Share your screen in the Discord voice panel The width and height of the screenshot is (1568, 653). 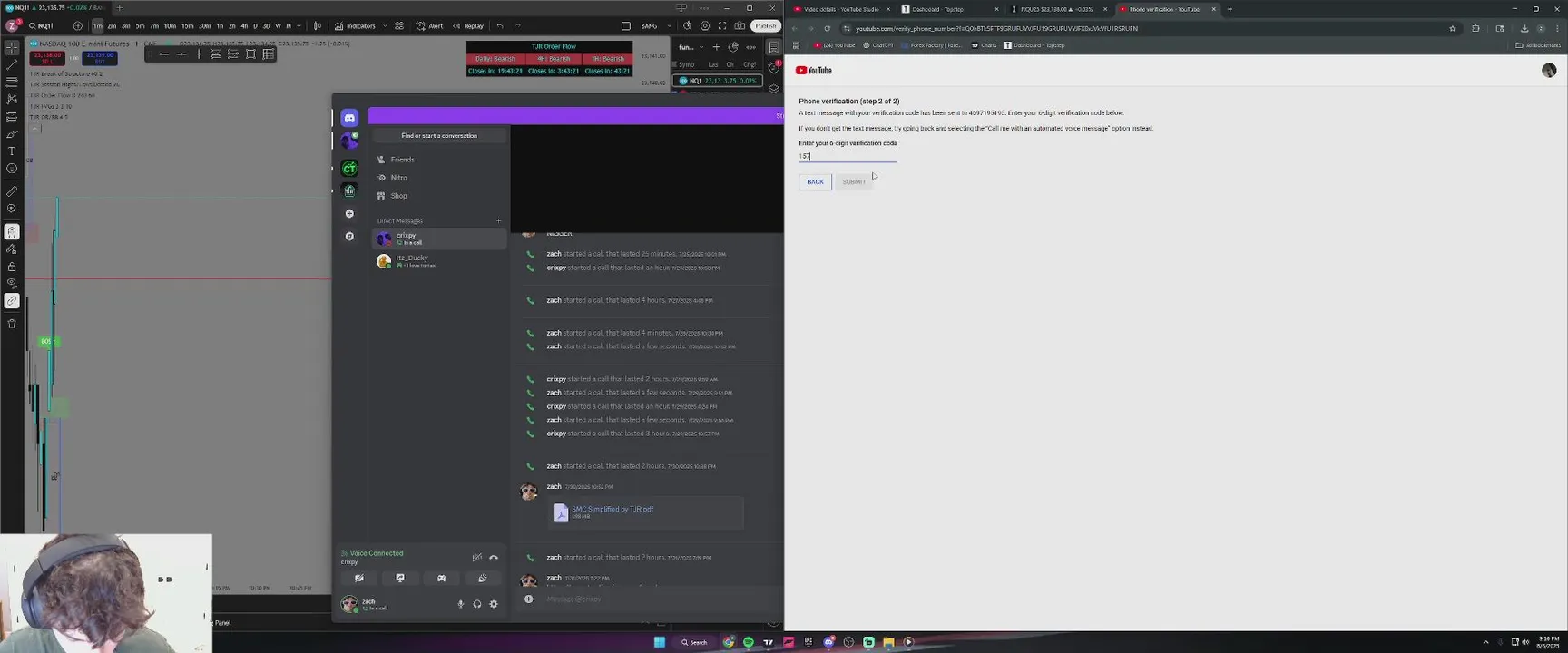tap(400, 578)
